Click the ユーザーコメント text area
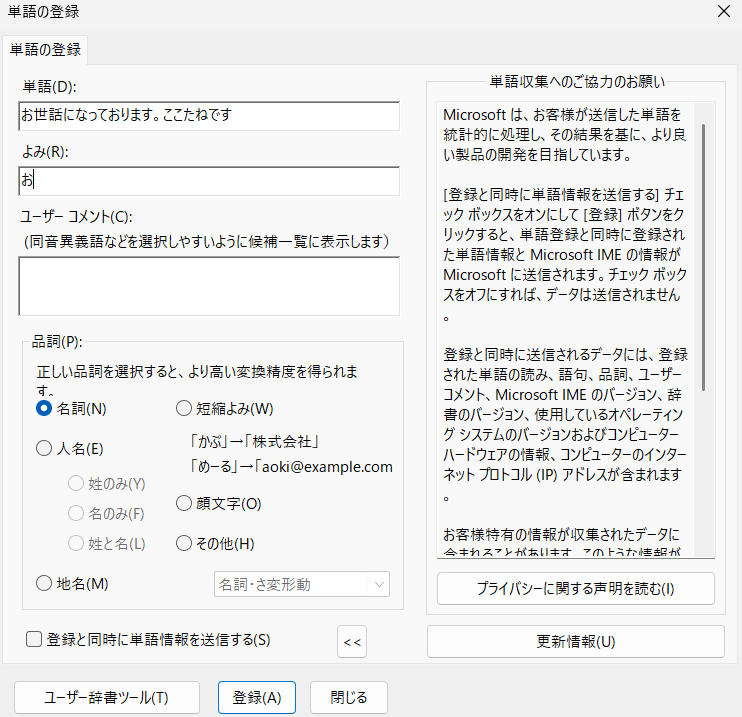This screenshot has width=742, height=717. [x=209, y=286]
